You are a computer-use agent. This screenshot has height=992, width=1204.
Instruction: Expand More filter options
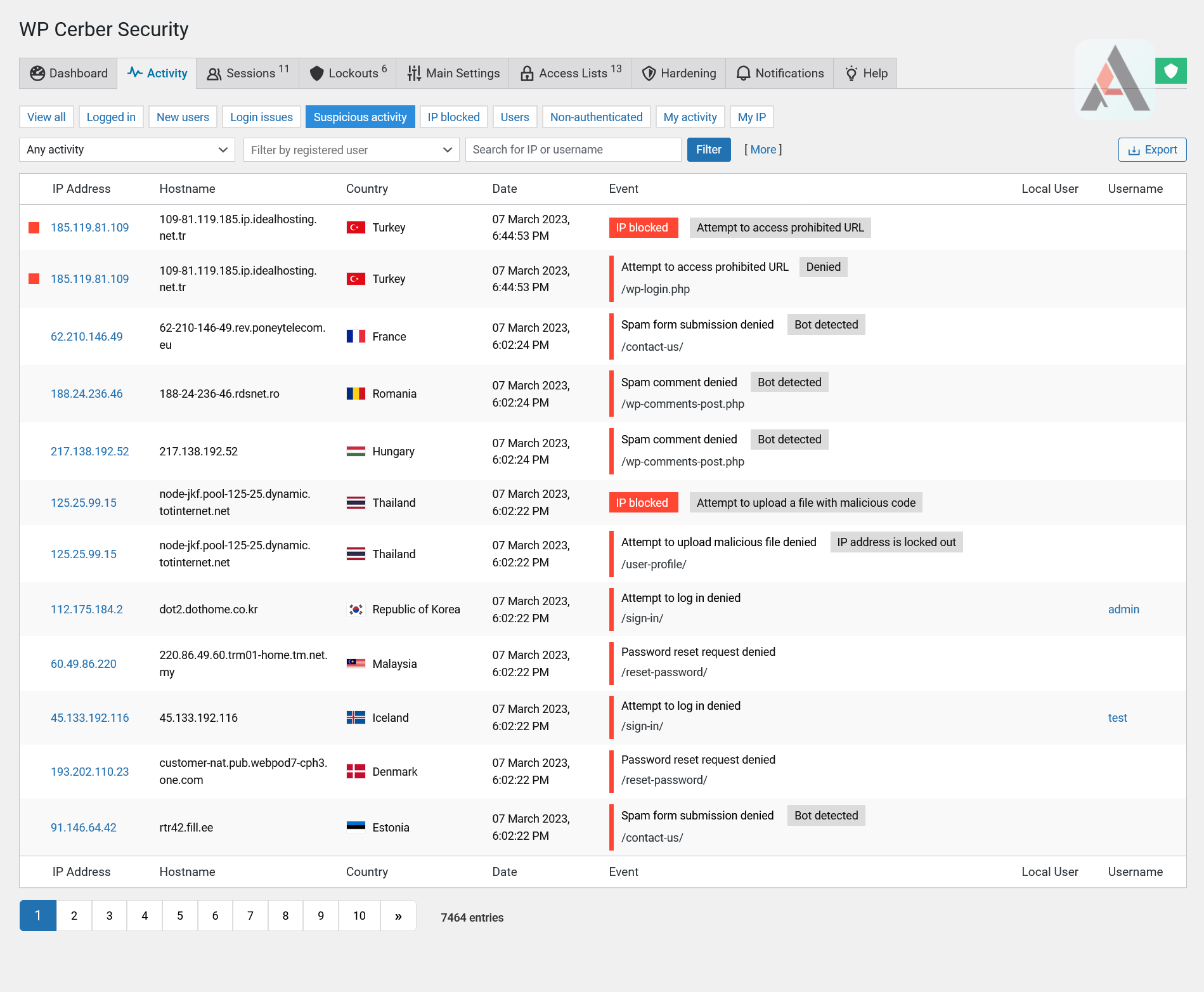pos(763,150)
